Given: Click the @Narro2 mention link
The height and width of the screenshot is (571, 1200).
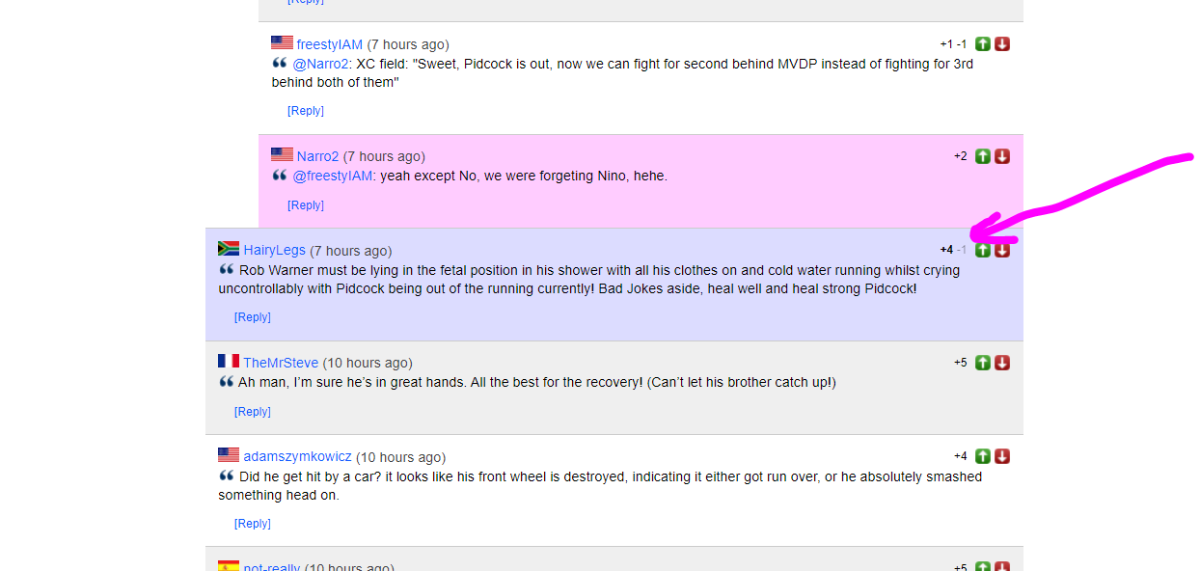Looking at the screenshot, I should 320,64.
